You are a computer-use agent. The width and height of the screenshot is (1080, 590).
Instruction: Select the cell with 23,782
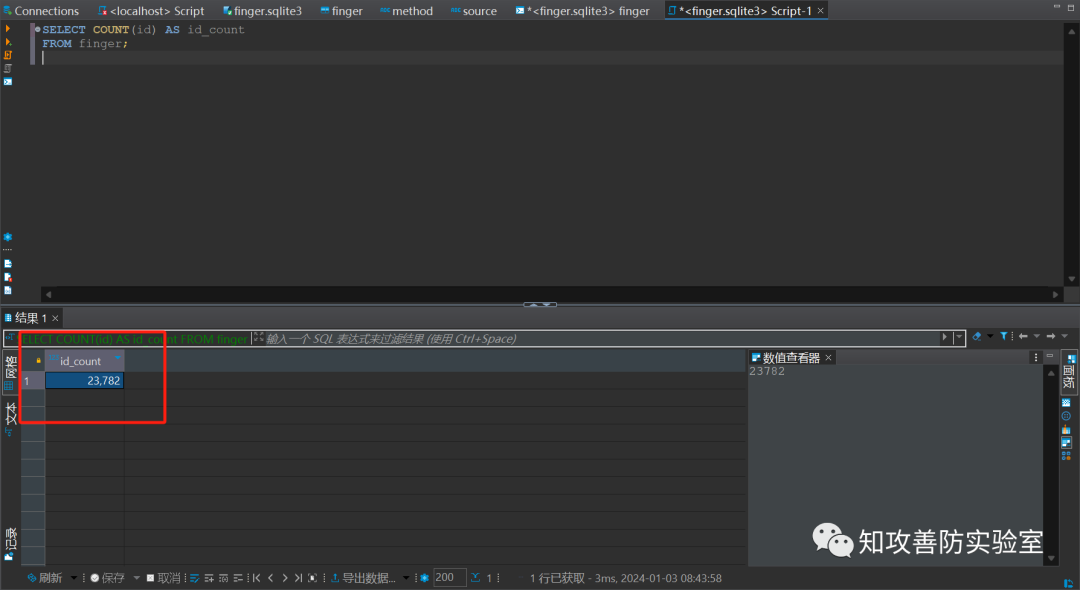tap(85, 381)
